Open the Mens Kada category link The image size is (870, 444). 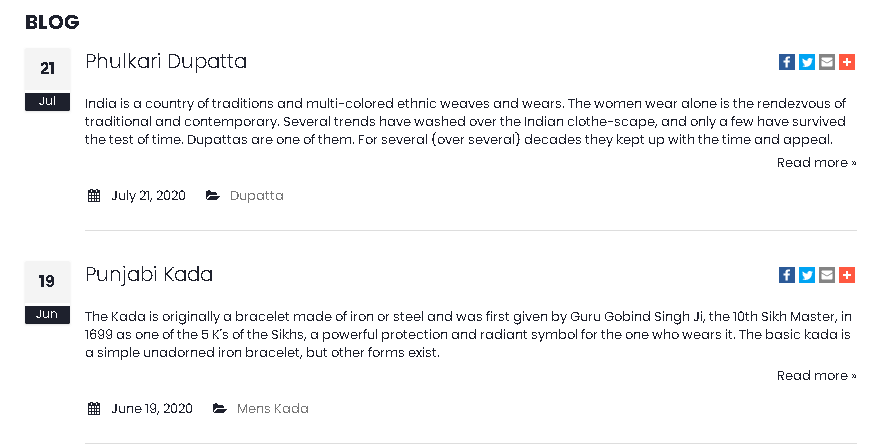coord(272,408)
